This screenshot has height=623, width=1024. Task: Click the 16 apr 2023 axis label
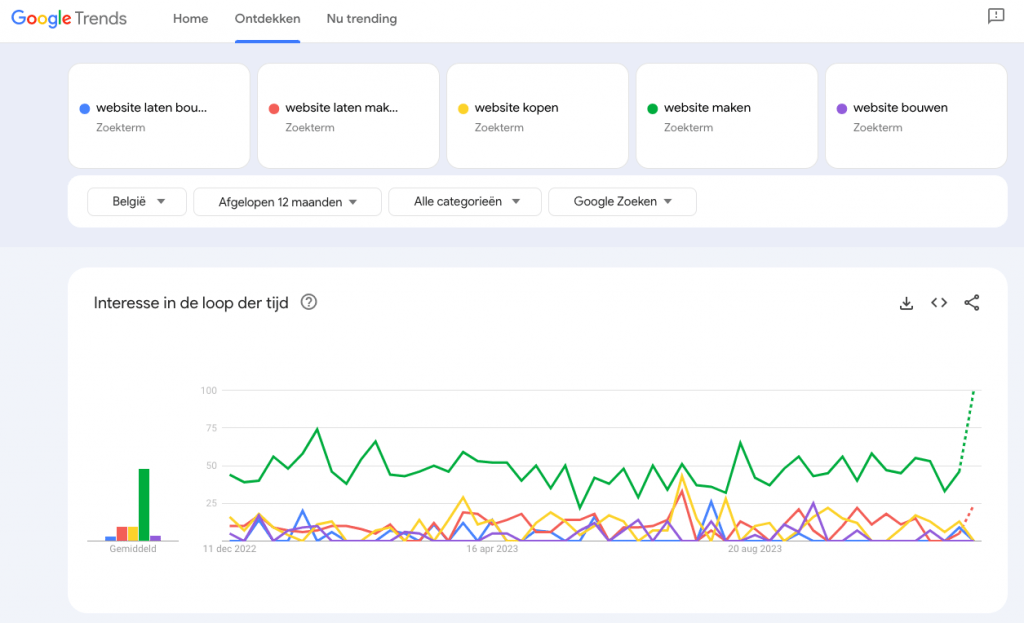pos(492,549)
